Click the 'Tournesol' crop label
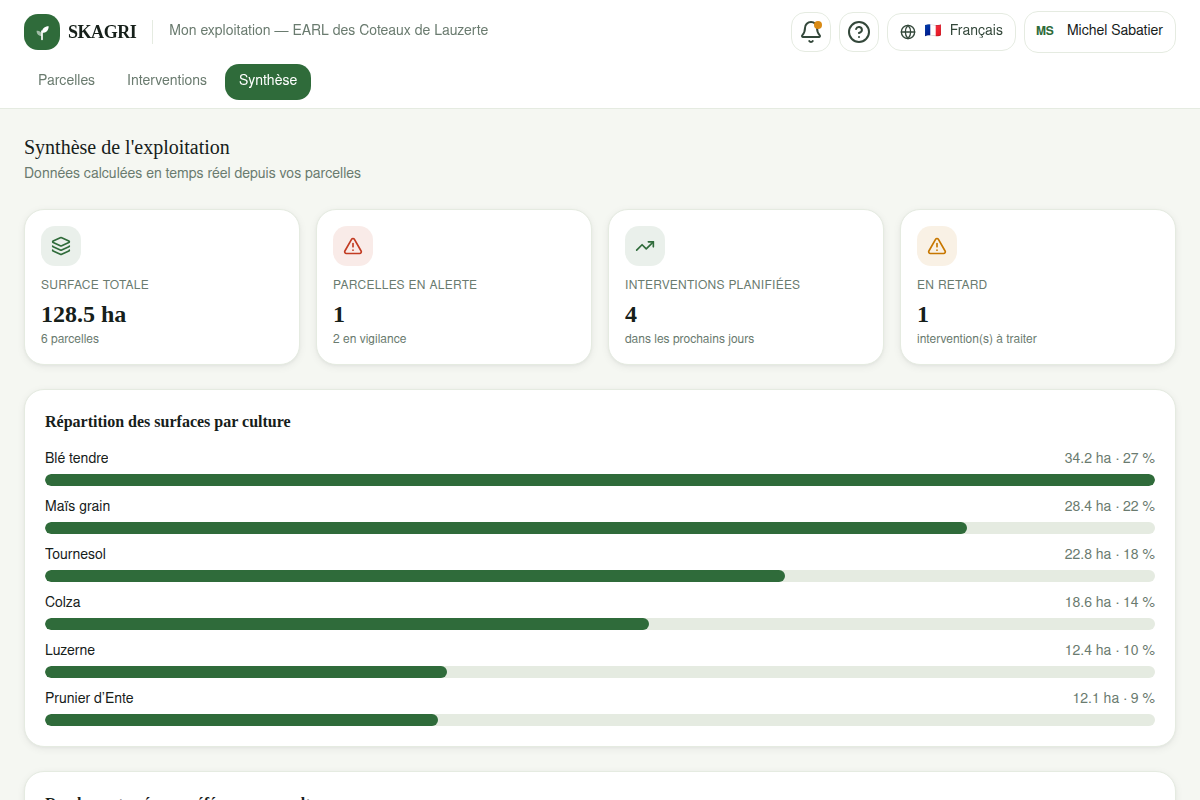The width and height of the screenshot is (1200, 800). click(x=76, y=554)
